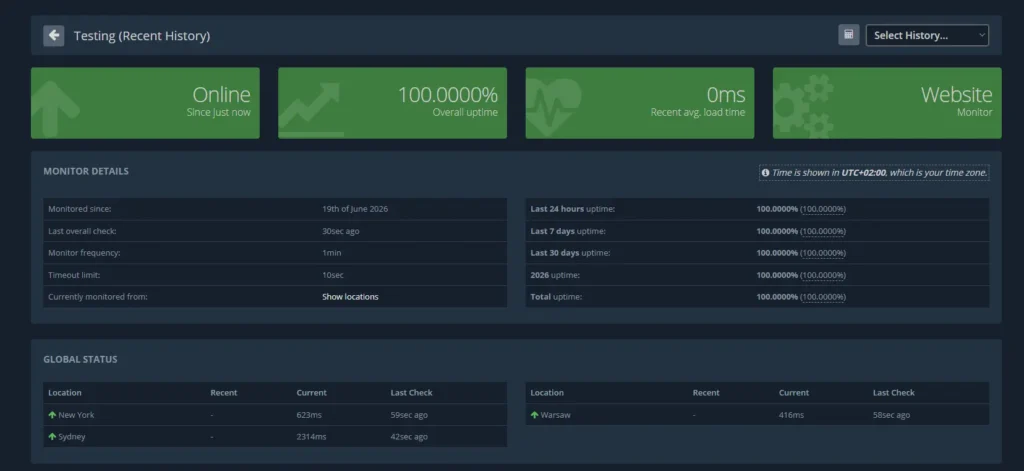
Task: Click the uptime trend chart icon
Action: pos(310,108)
